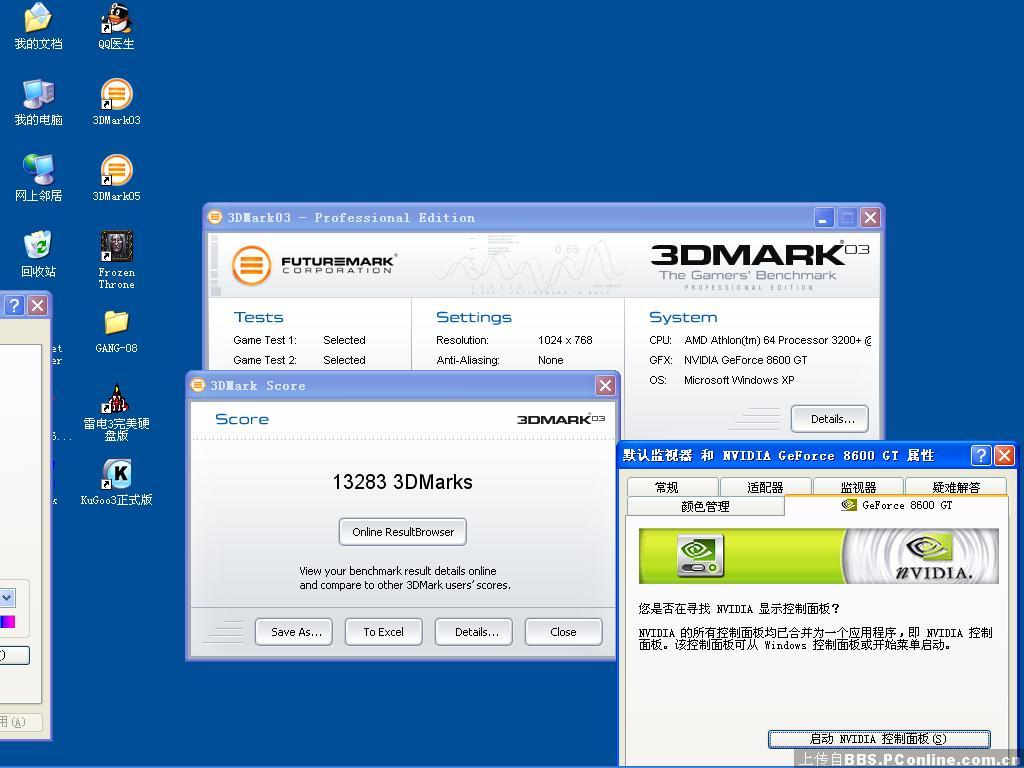The image size is (1024, 768).
Task: Click the 13283 3DMarks score text
Action: [x=402, y=482]
